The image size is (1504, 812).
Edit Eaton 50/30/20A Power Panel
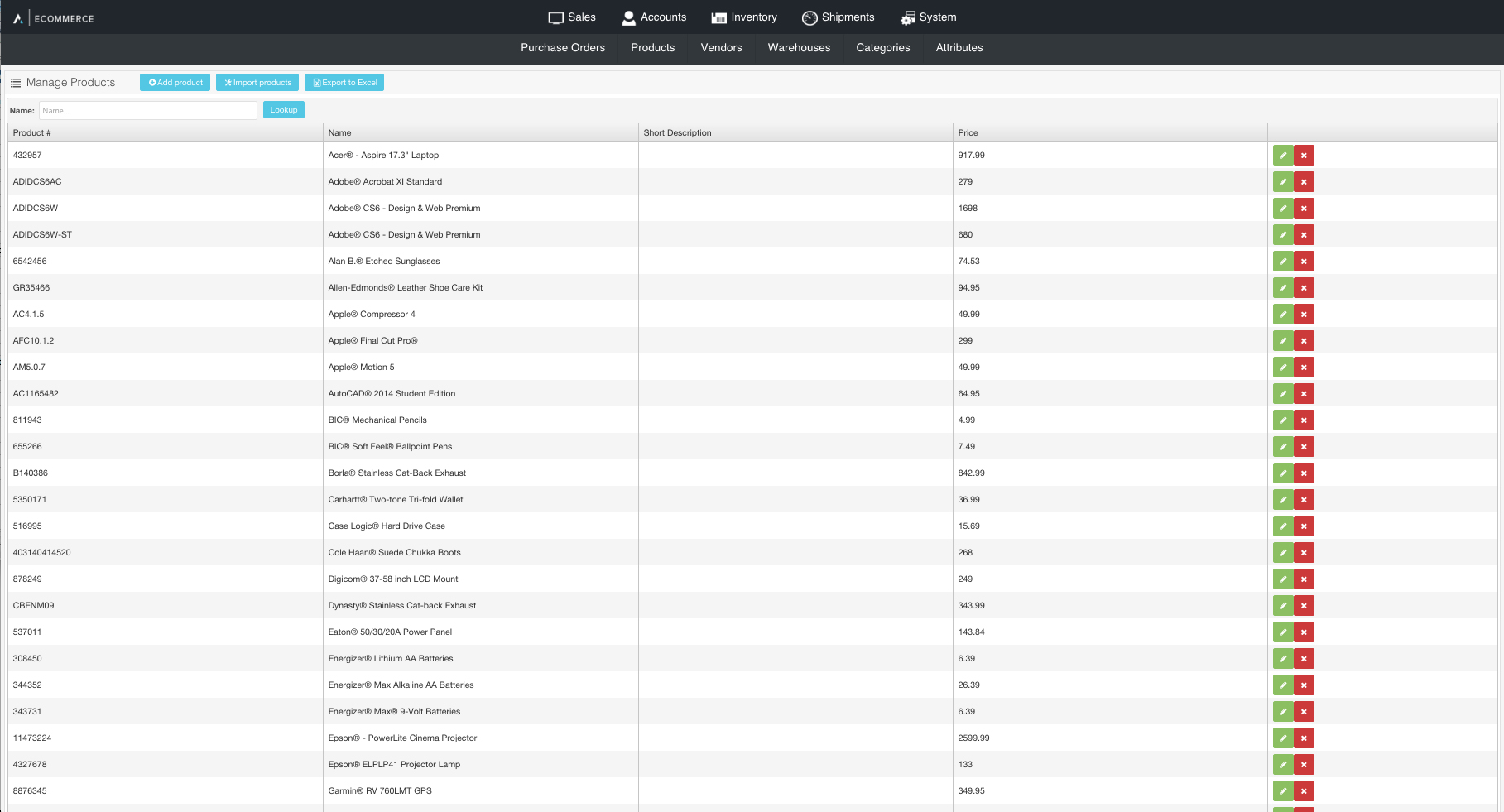(1283, 632)
